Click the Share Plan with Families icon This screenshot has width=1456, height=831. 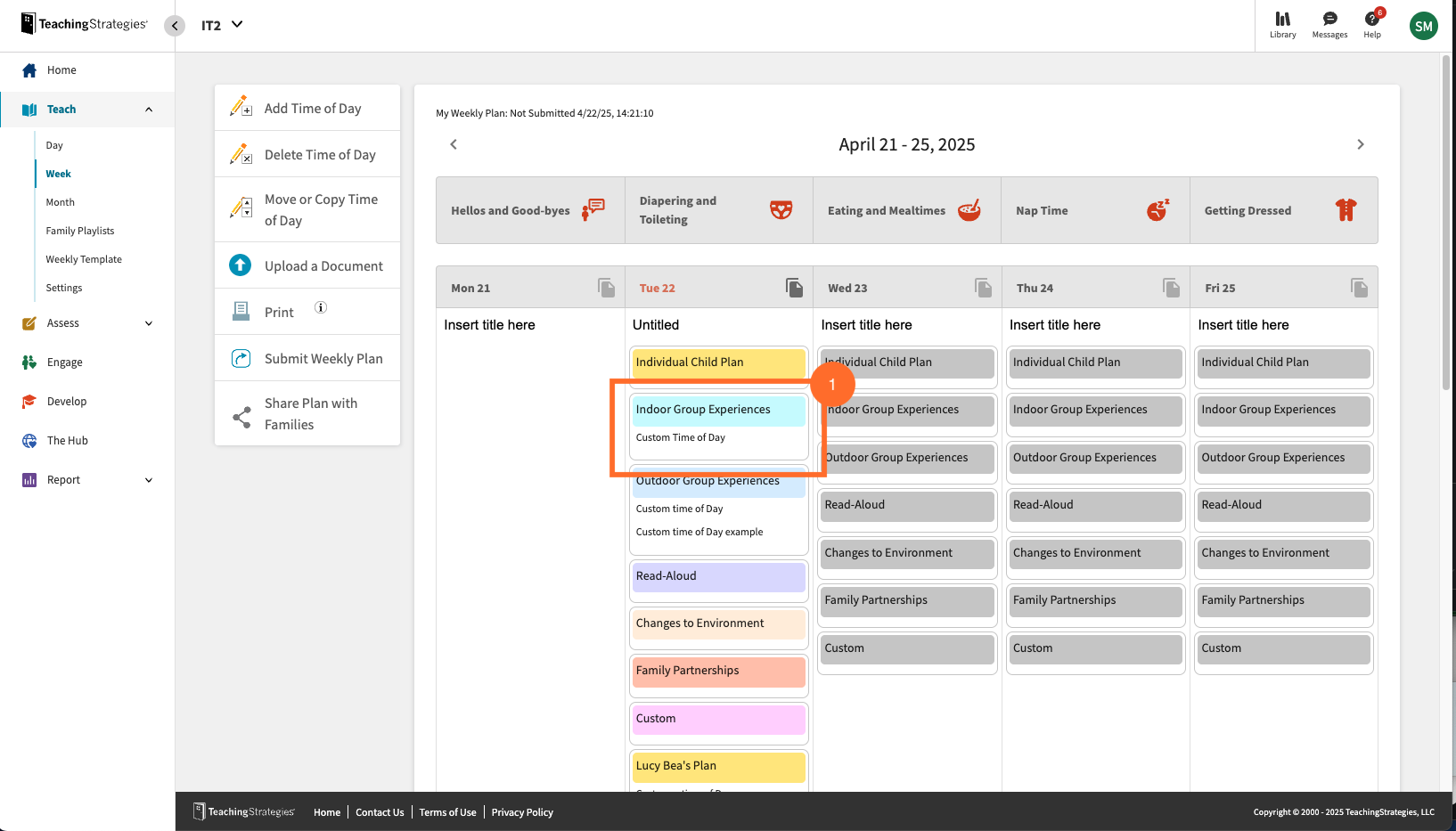(x=240, y=414)
